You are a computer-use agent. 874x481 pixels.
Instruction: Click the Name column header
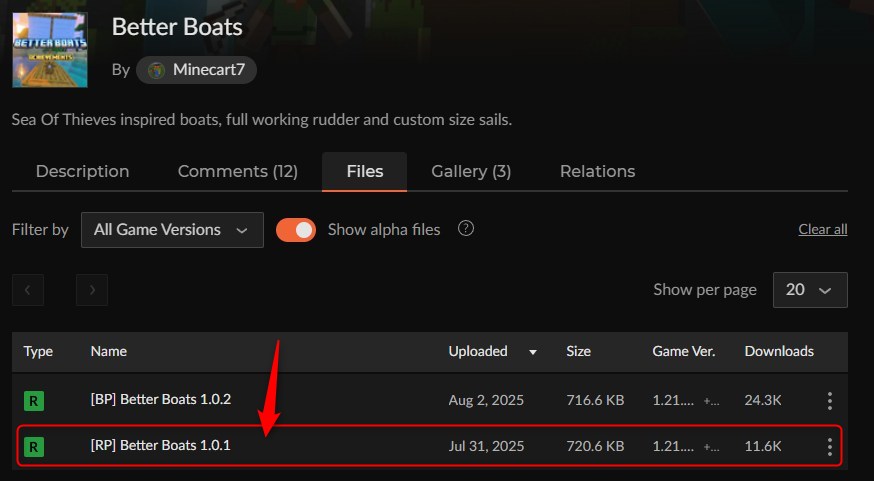[109, 351]
